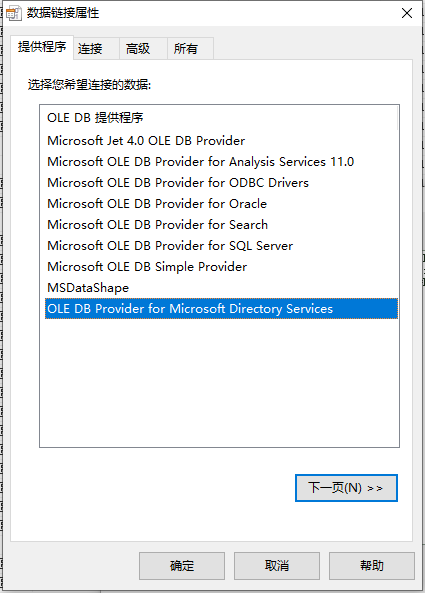
Task: Click the Data Link Properties title icon
Action: point(14,13)
